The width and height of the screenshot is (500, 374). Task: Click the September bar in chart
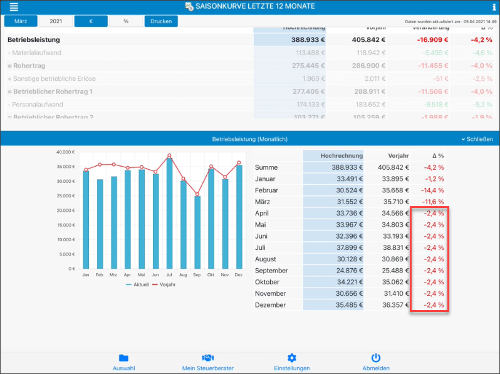point(197,232)
